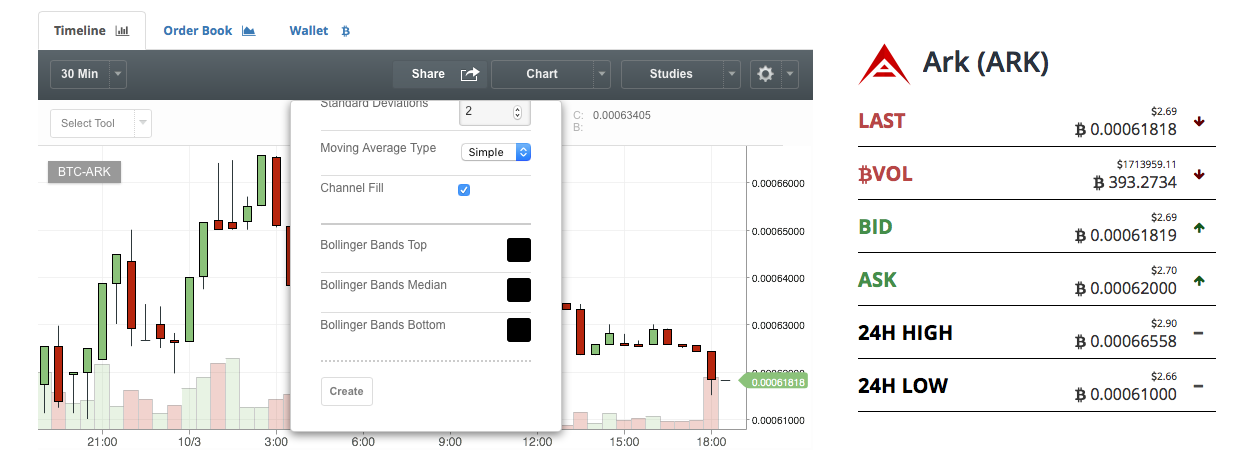This screenshot has height=467, width=1245.
Task: Click the 24H HIGH dash indicator
Action: (x=1199, y=333)
